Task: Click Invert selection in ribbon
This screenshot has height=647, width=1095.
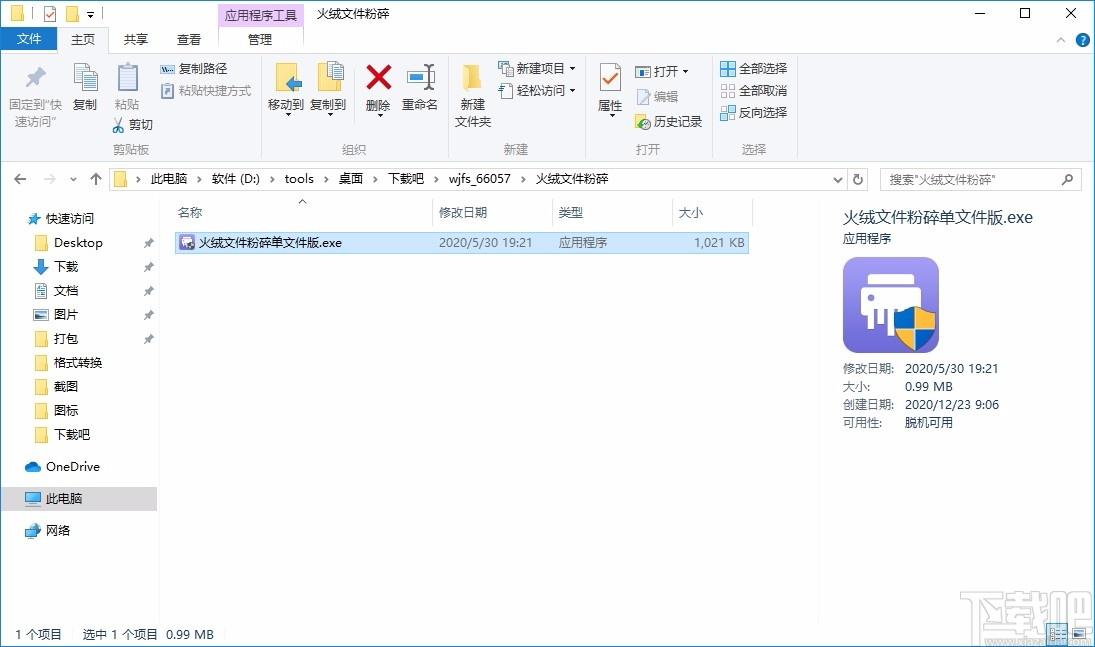Action: [754, 112]
